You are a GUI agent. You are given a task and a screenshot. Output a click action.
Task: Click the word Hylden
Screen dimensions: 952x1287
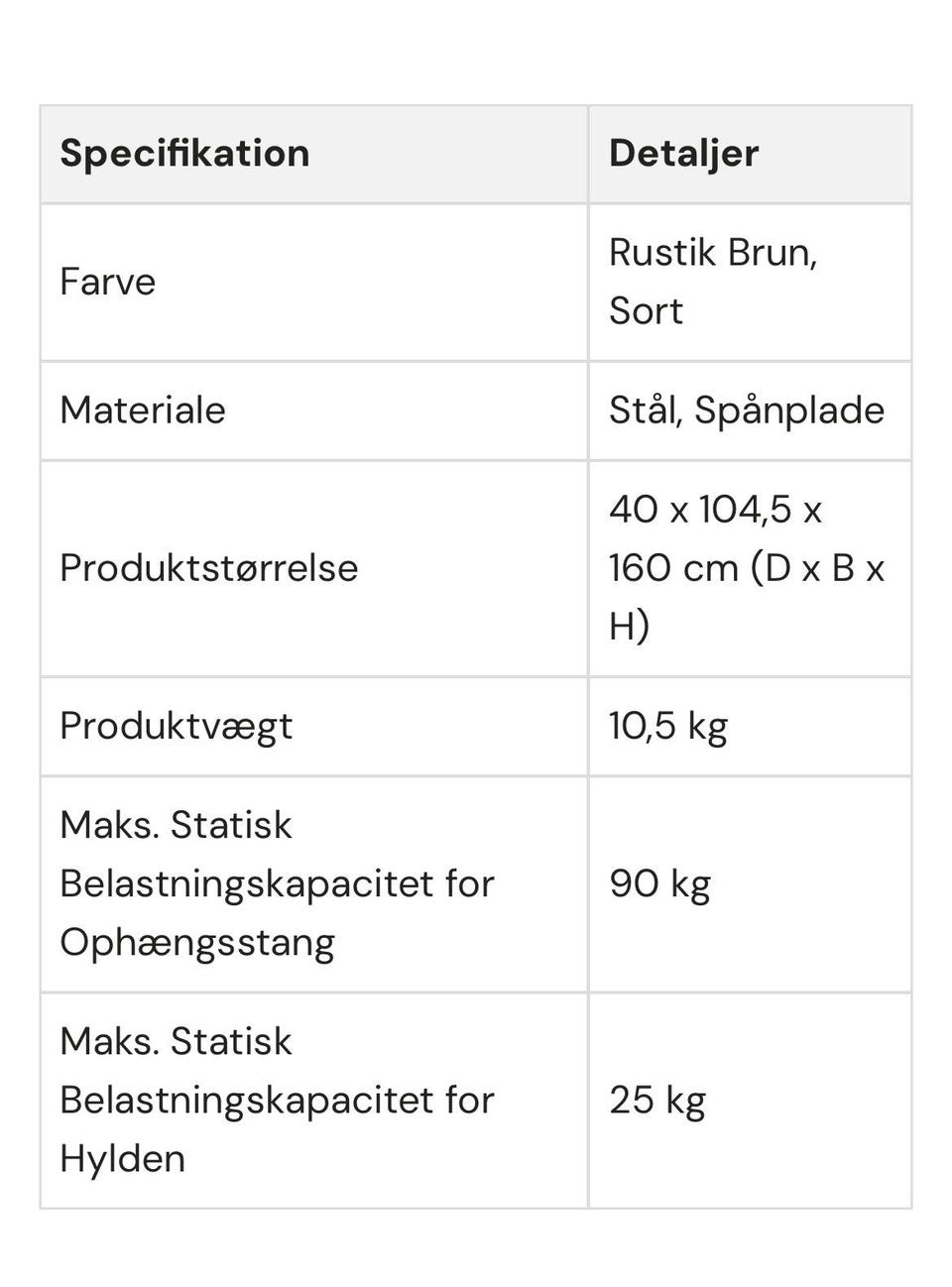point(122,1158)
